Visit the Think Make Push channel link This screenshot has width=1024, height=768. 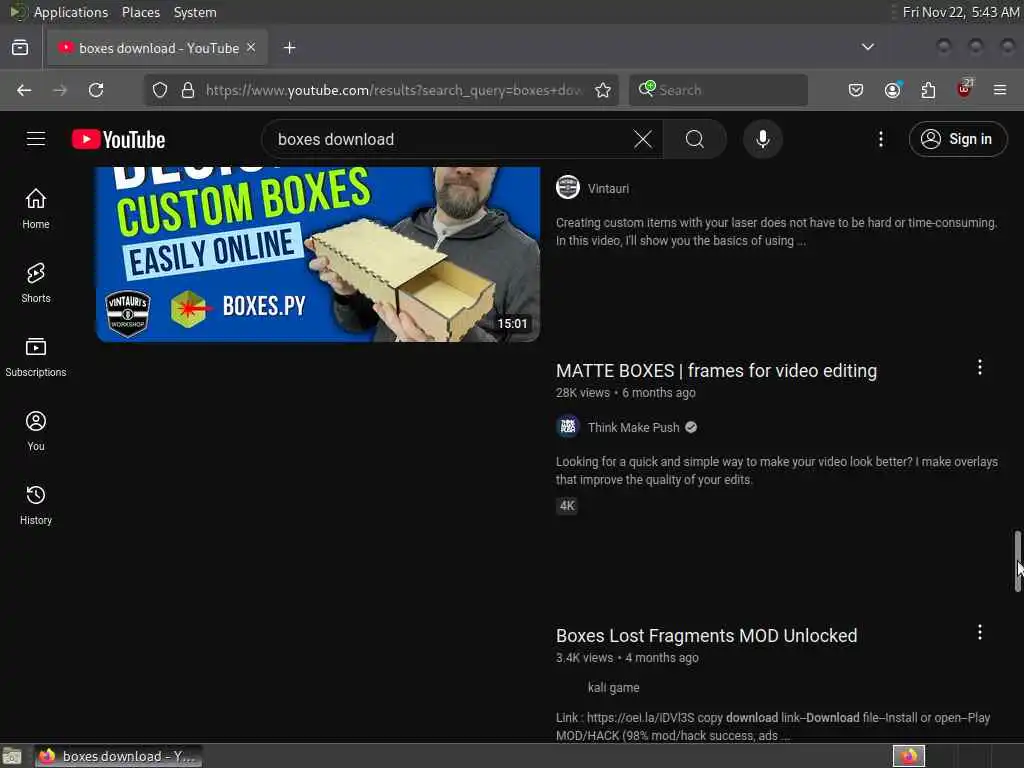pos(633,428)
